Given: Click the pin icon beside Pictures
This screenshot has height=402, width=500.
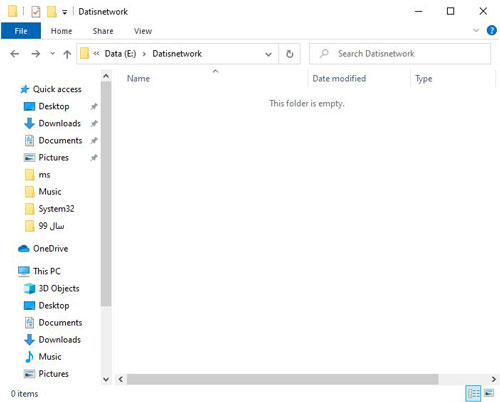Looking at the screenshot, I should (94, 158).
